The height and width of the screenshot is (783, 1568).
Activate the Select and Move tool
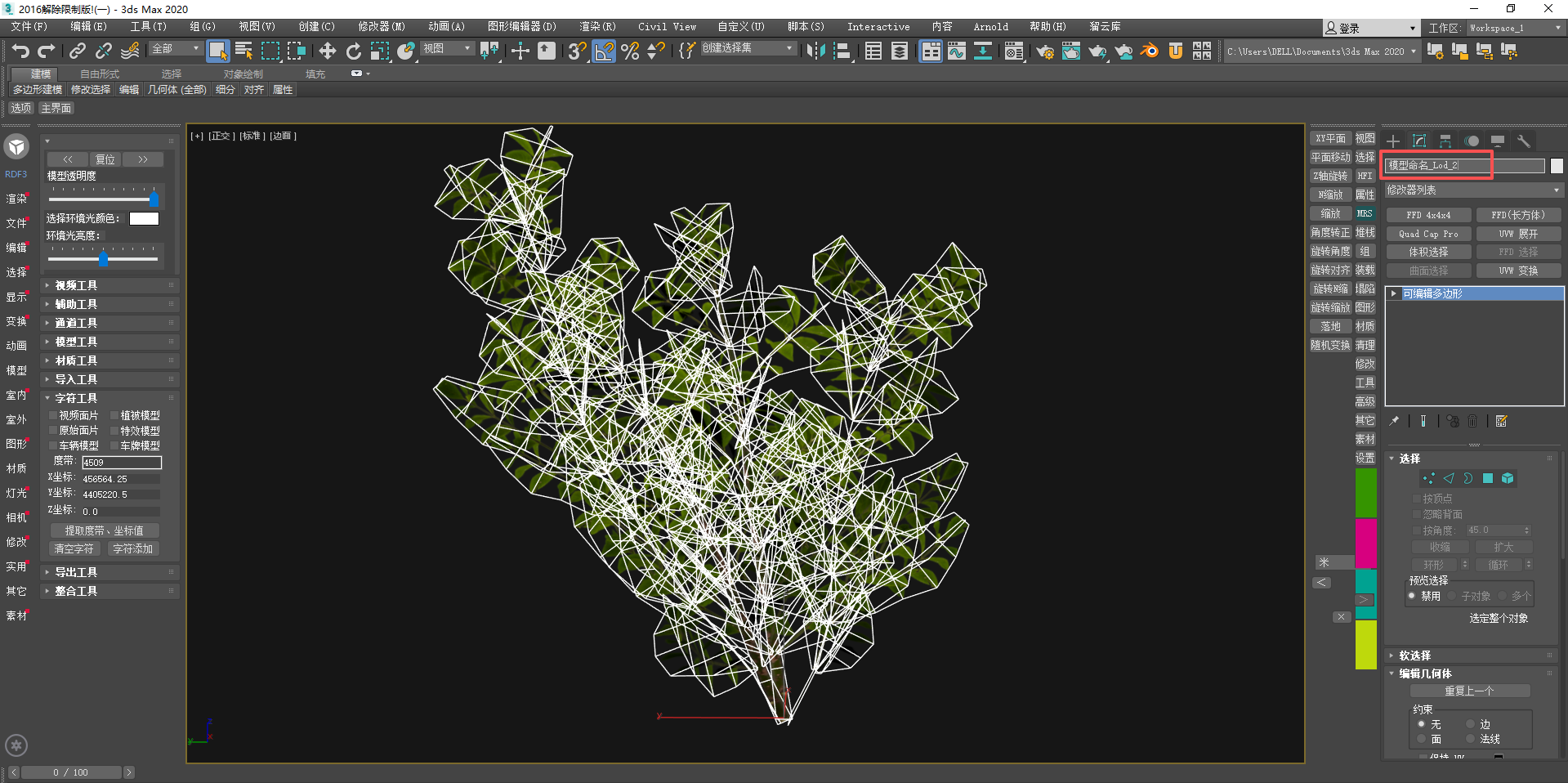coord(327,51)
